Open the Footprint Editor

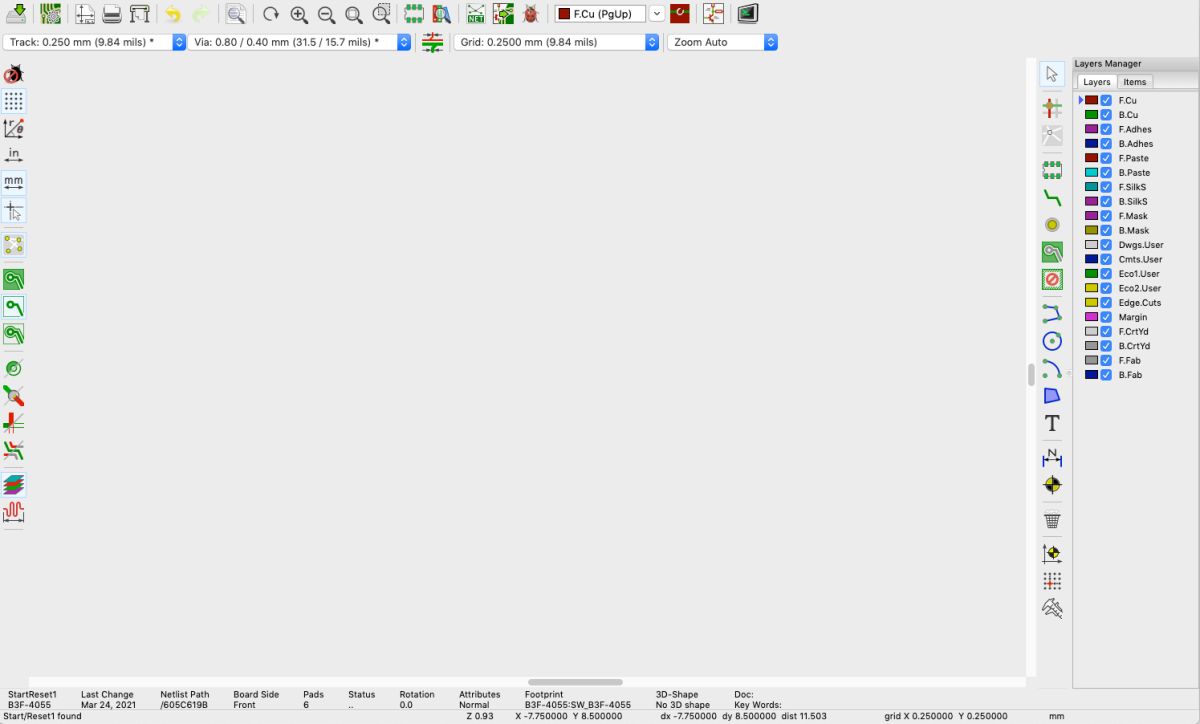[414, 14]
